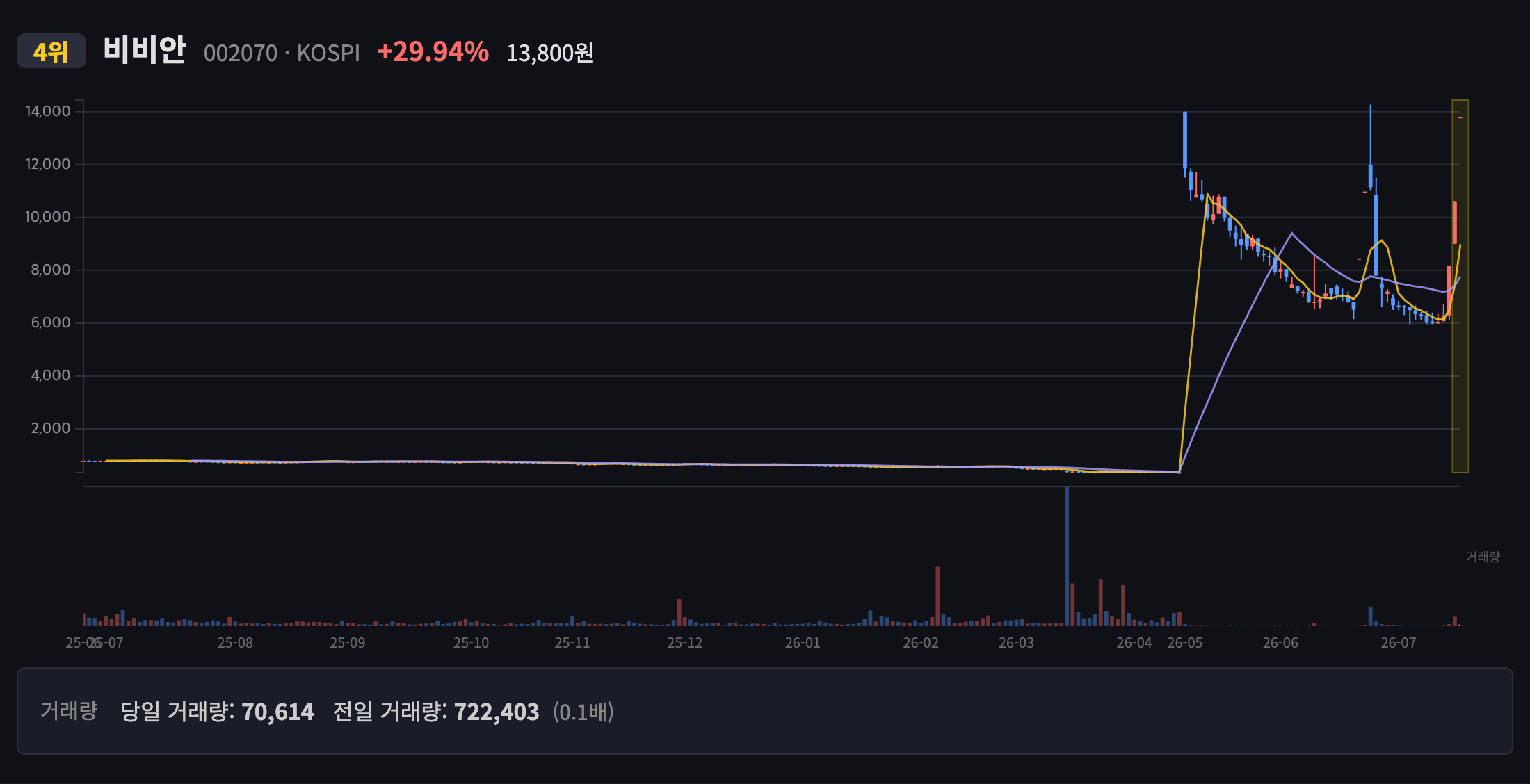Viewport: 1530px width, 784px height.
Task: Click the 26-07 date axis label
Action: coord(1399,643)
